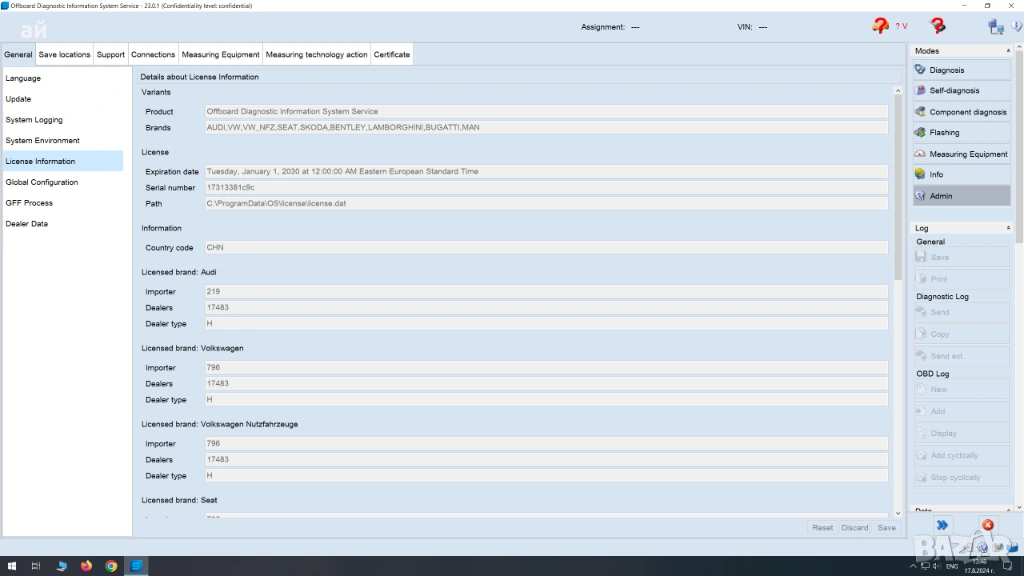Collapse the Modes panel
The height and width of the screenshot is (576, 1024).
click(x=1008, y=51)
